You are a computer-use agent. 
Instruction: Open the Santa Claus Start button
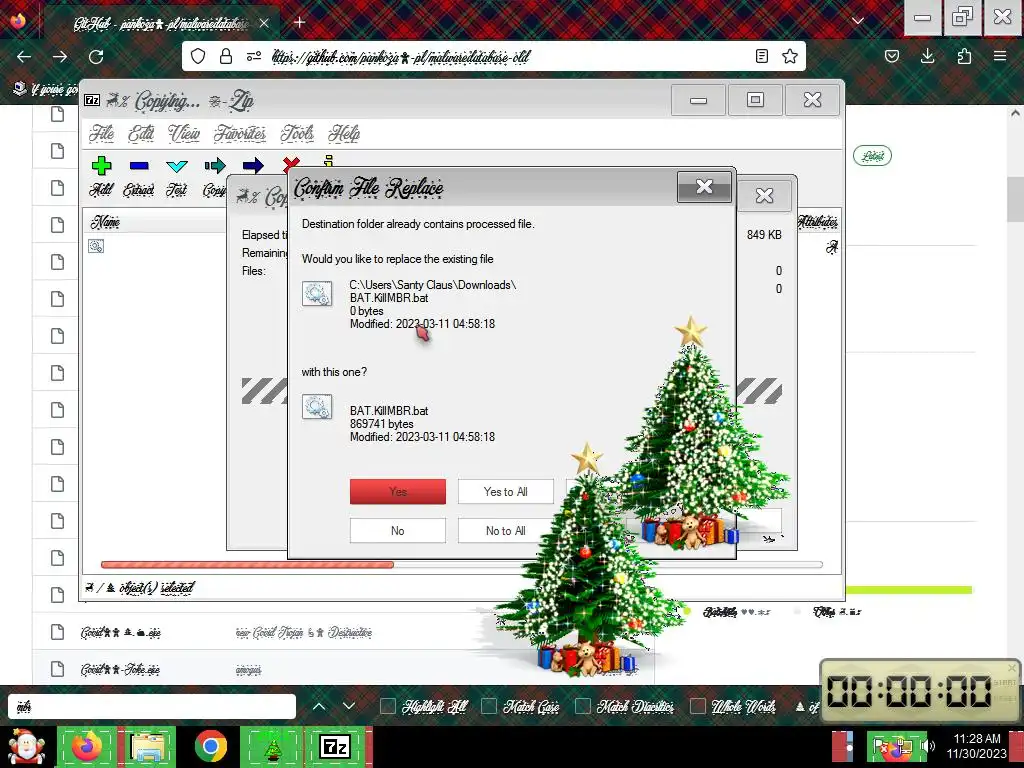(x=26, y=746)
